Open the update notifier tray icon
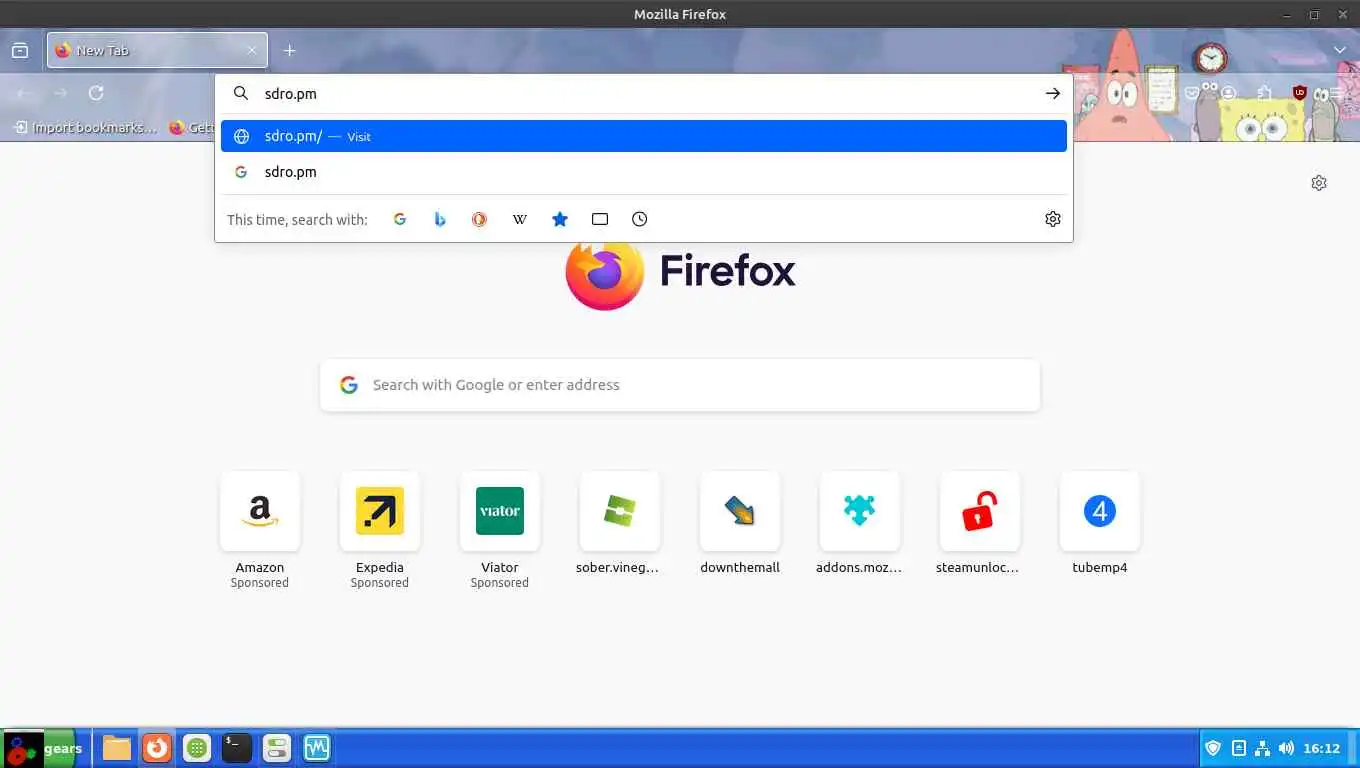This screenshot has width=1360, height=768. click(1238, 748)
